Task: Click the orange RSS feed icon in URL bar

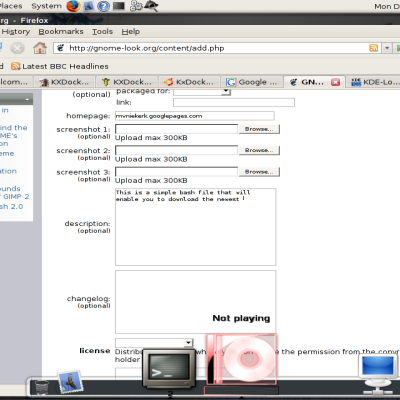Action: [x=374, y=48]
